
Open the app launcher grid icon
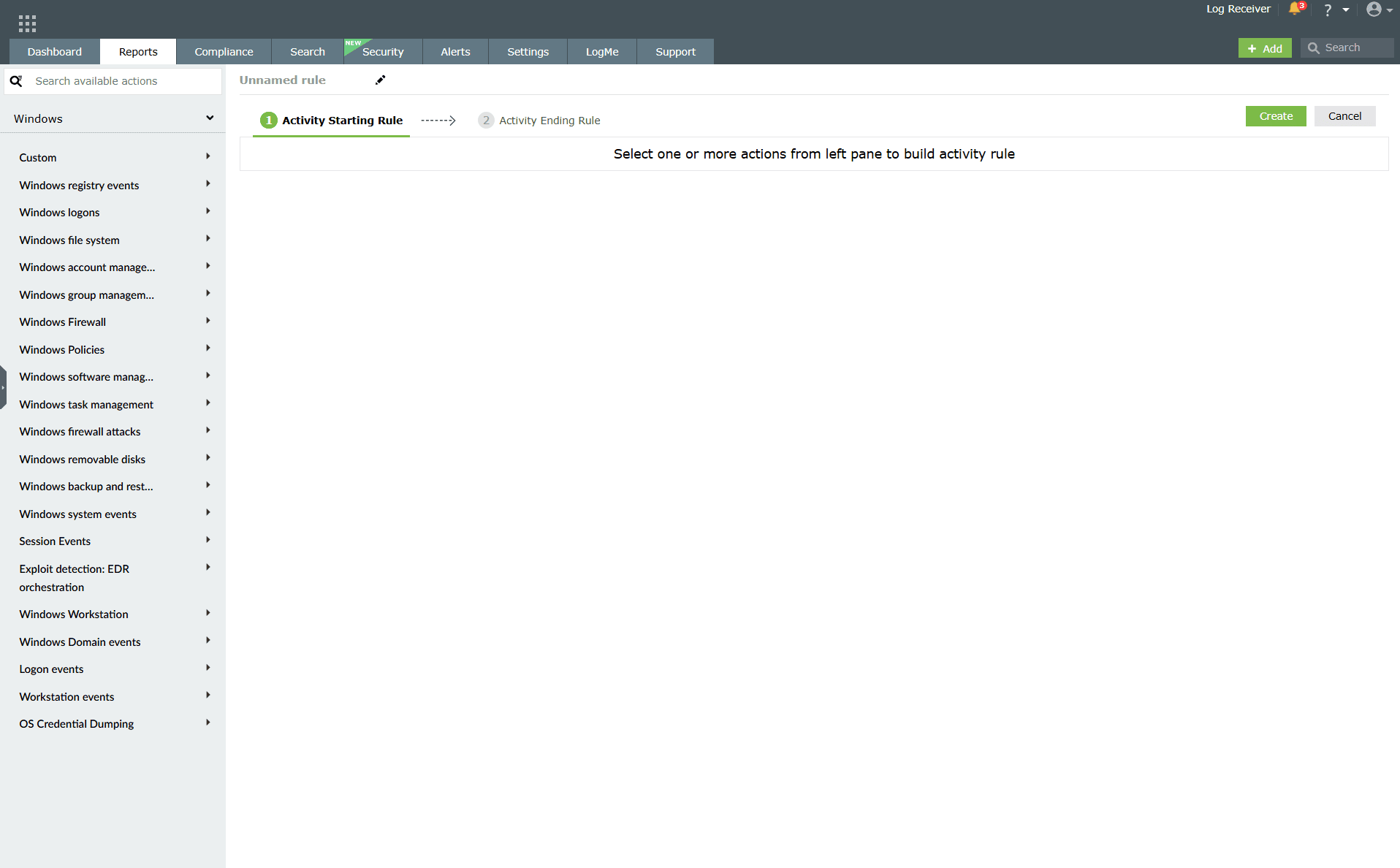click(27, 23)
